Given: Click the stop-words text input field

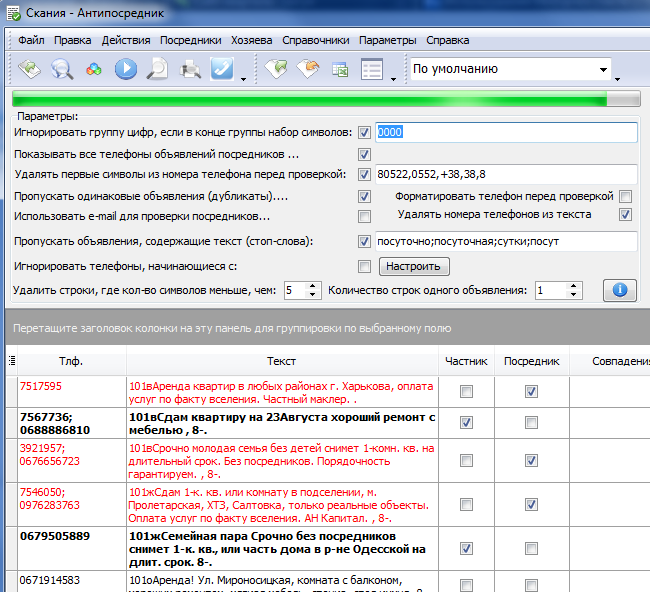Looking at the screenshot, I should (x=505, y=241).
